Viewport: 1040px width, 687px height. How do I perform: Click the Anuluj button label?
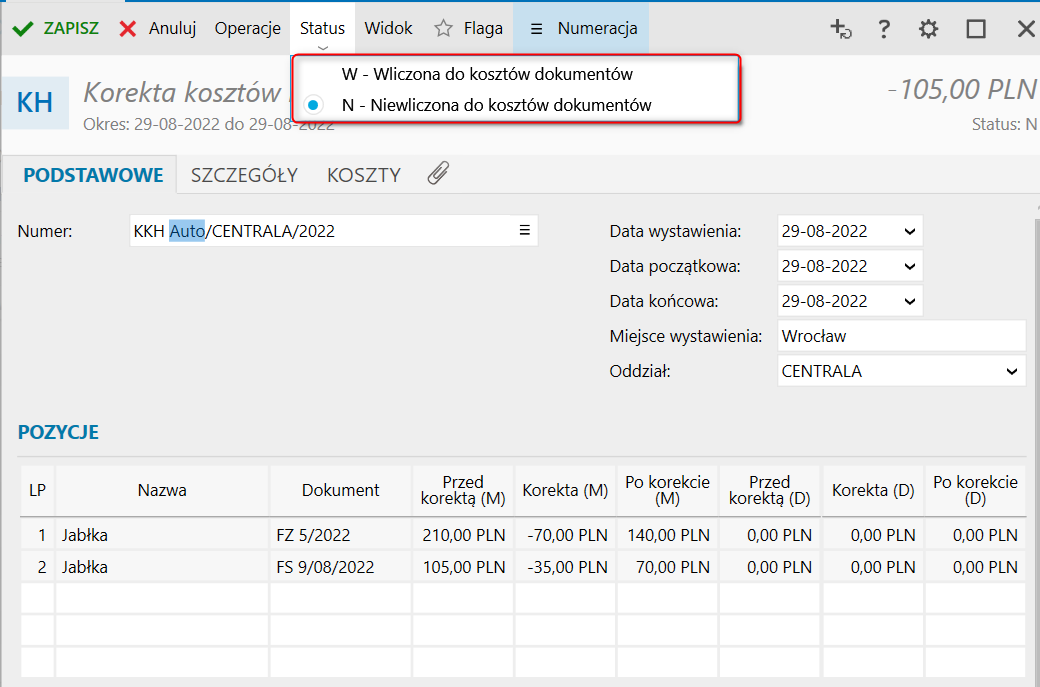pyautogui.click(x=172, y=29)
